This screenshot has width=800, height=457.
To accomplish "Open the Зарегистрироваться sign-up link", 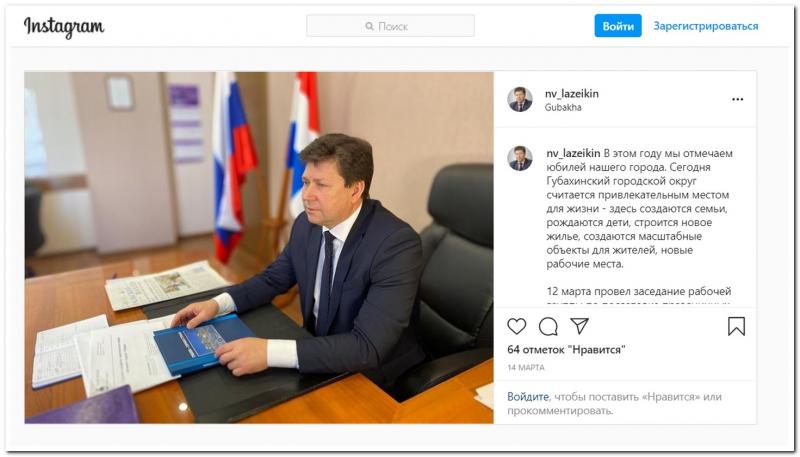I will point(706,26).
